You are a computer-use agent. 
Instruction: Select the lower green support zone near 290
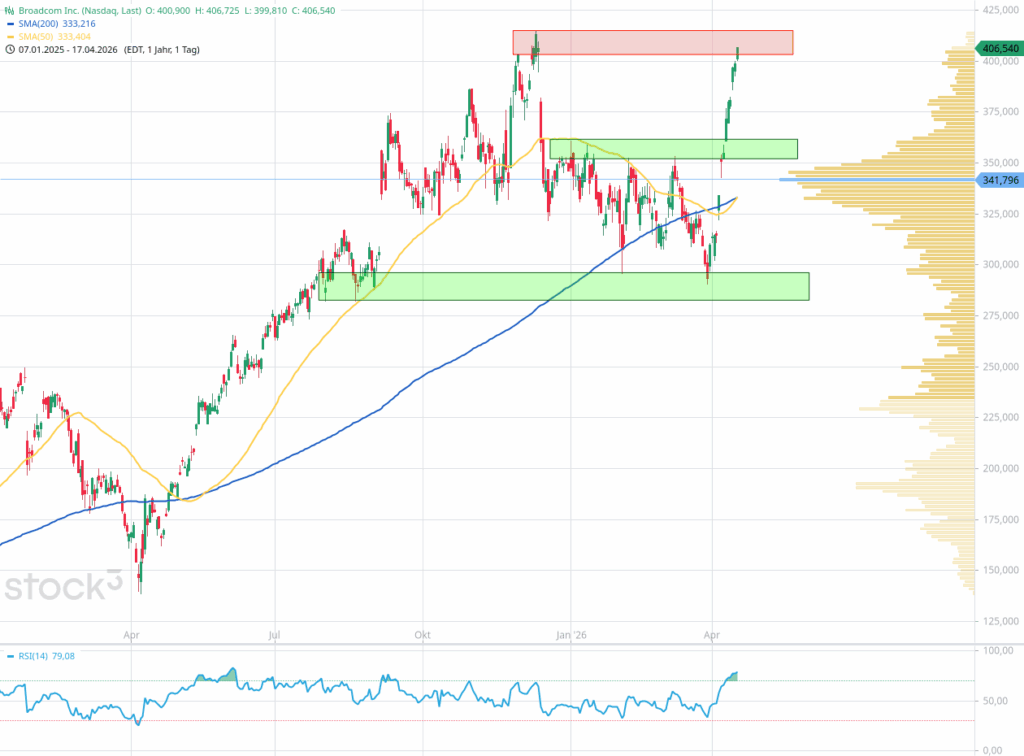563,286
